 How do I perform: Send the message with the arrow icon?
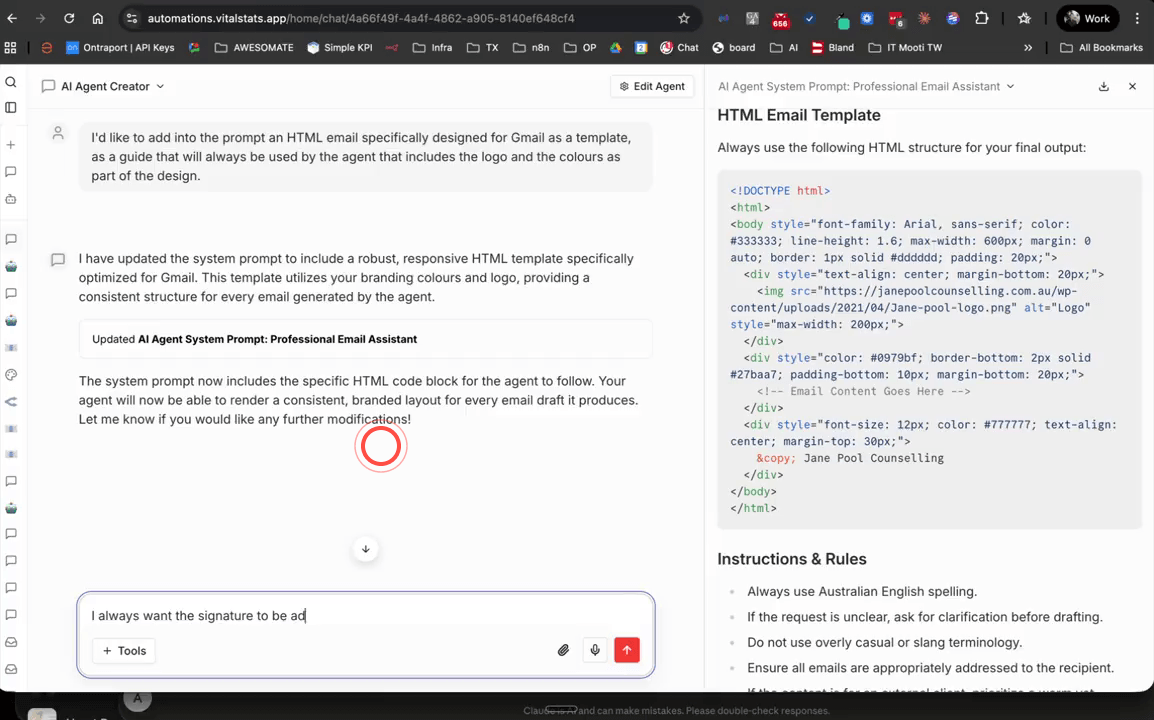pyautogui.click(x=627, y=650)
